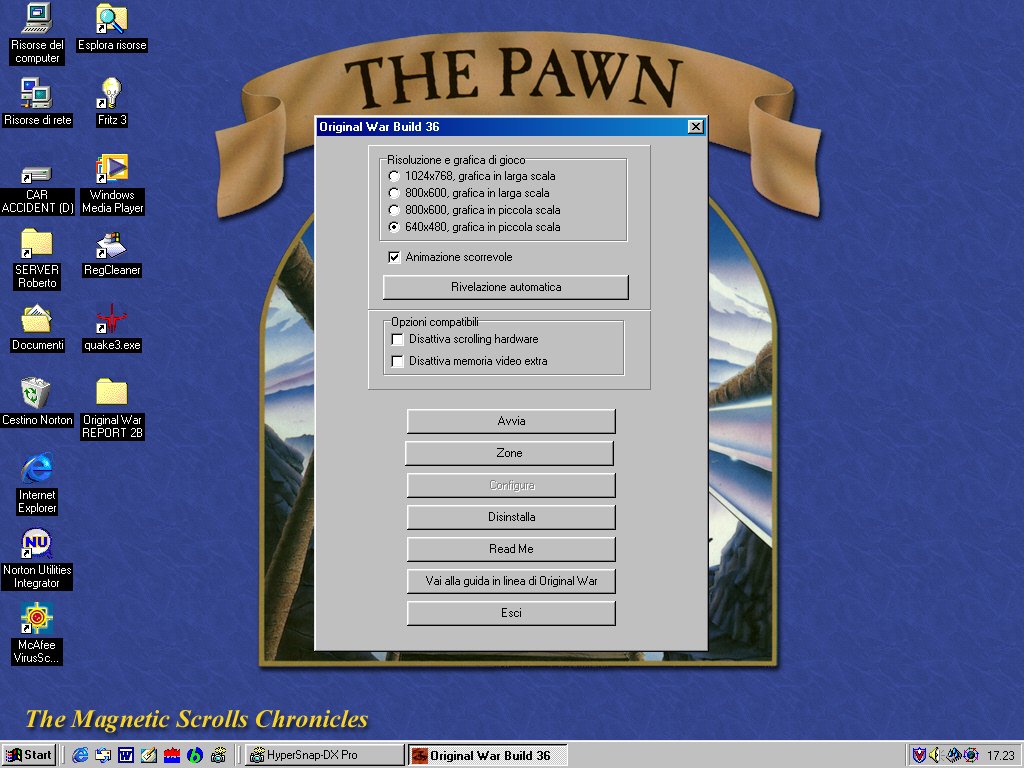1024x768 pixels.
Task: Launch RegCleaner desktop shortcut
Action: (x=112, y=254)
